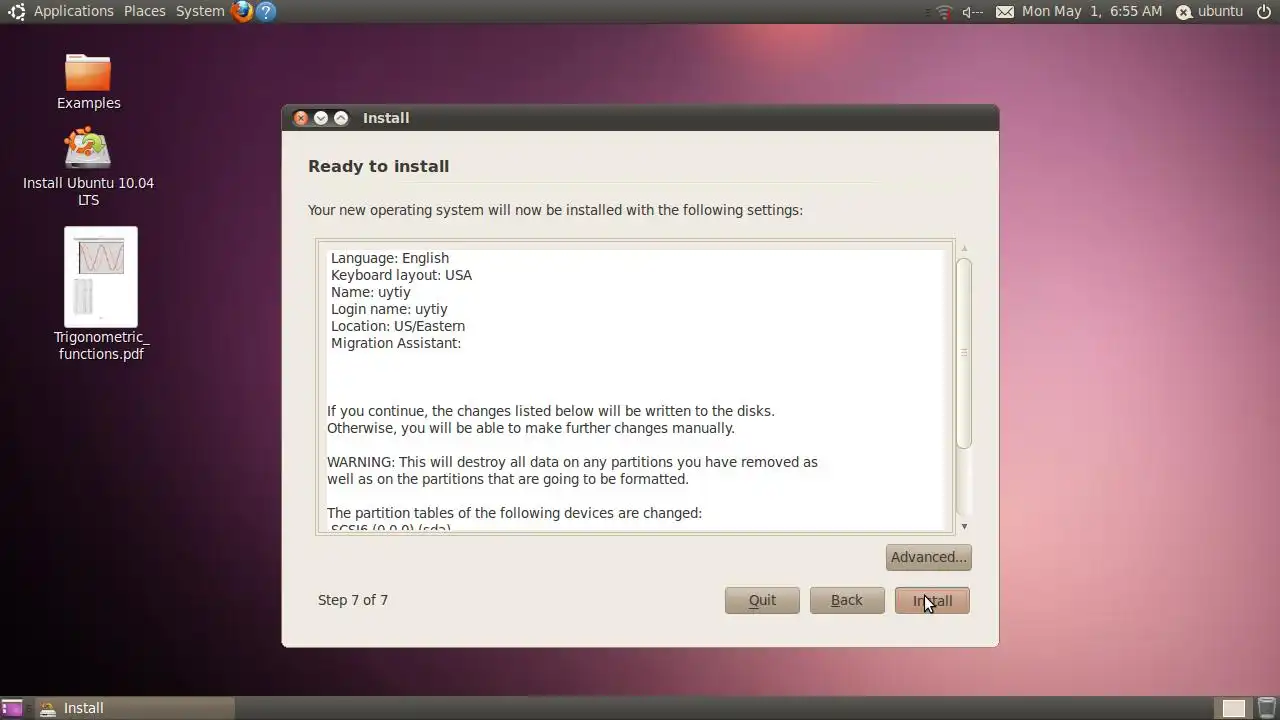Click the Show Desktop icon in bottom panel
Image resolution: width=1280 pixels, height=720 pixels.
click(12, 708)
